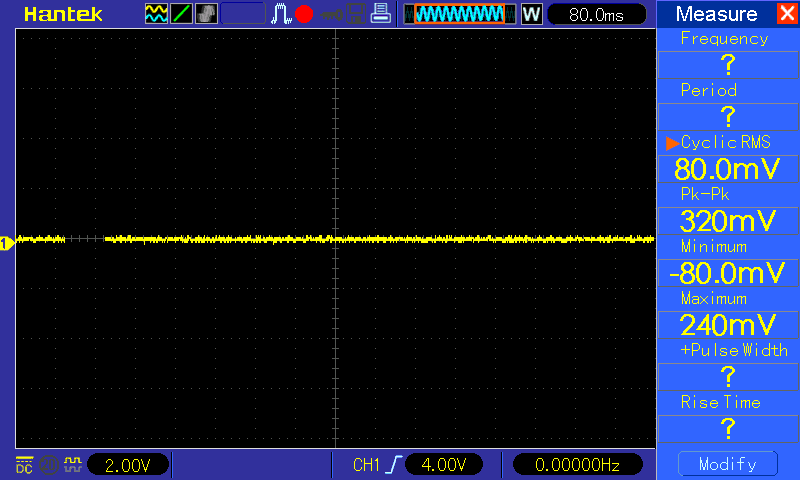800x480 pixels.
Task: Click the DC coupling icon
Action: click(24, 465)
